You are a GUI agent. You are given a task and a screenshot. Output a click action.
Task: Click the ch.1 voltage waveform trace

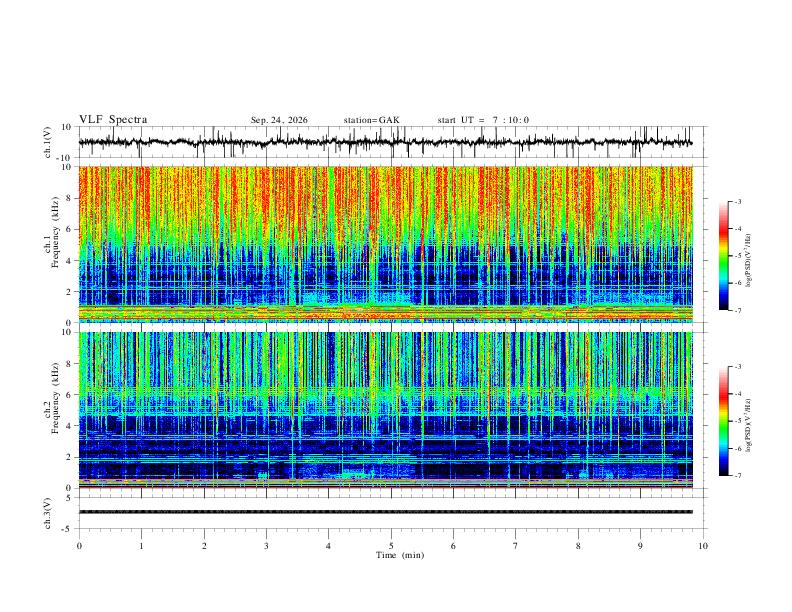click(385, 142)
